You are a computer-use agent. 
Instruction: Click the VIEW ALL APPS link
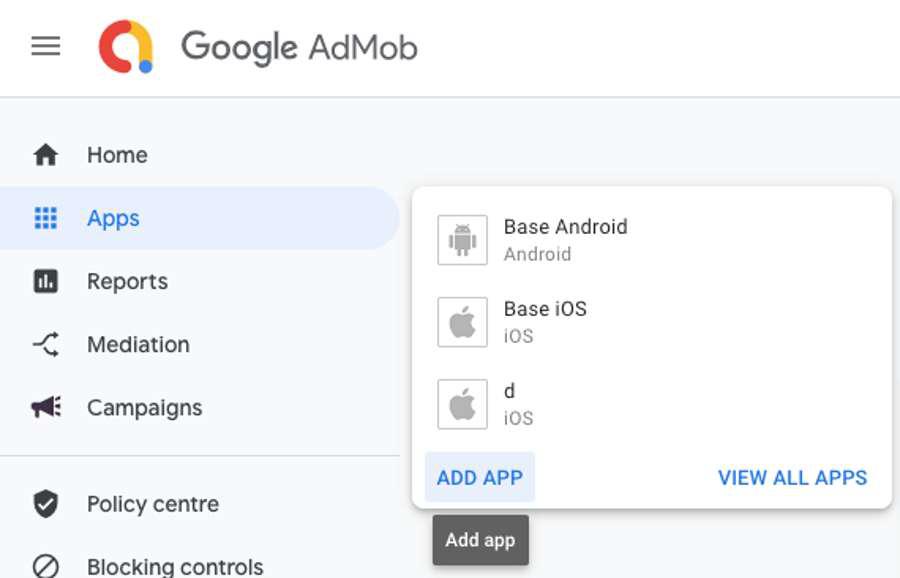point(792,478)
